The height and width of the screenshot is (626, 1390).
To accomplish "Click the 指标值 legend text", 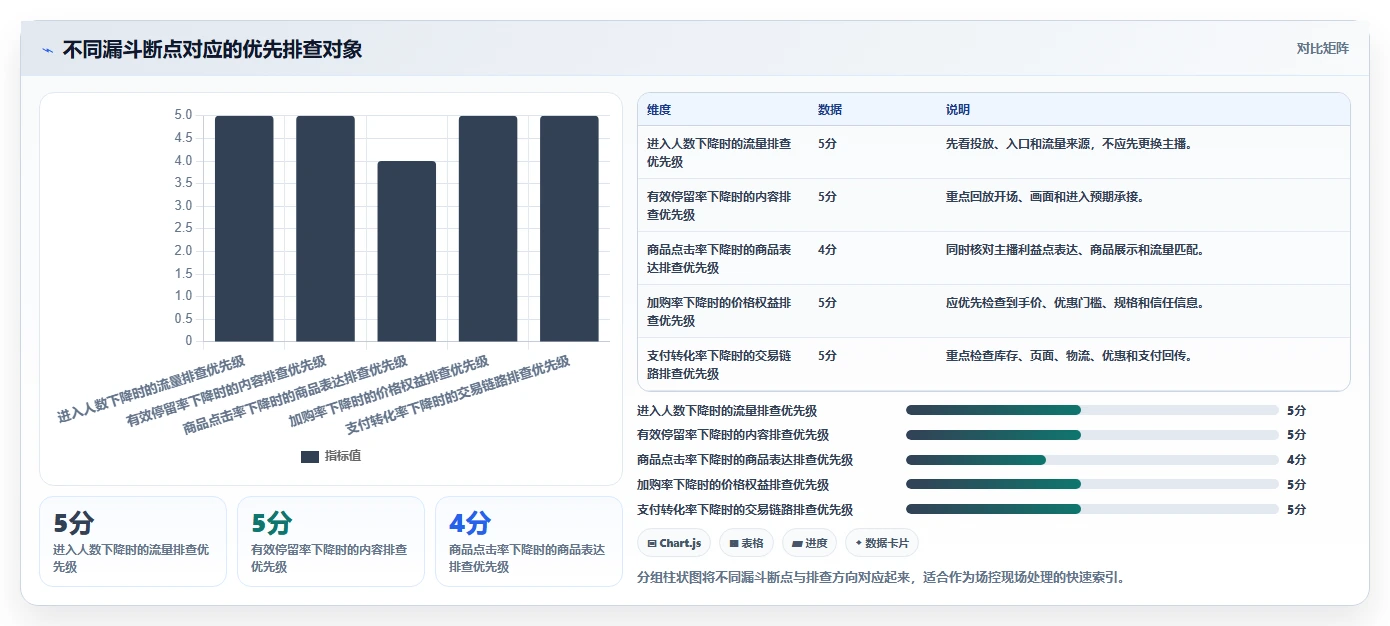I will point(343,456).
